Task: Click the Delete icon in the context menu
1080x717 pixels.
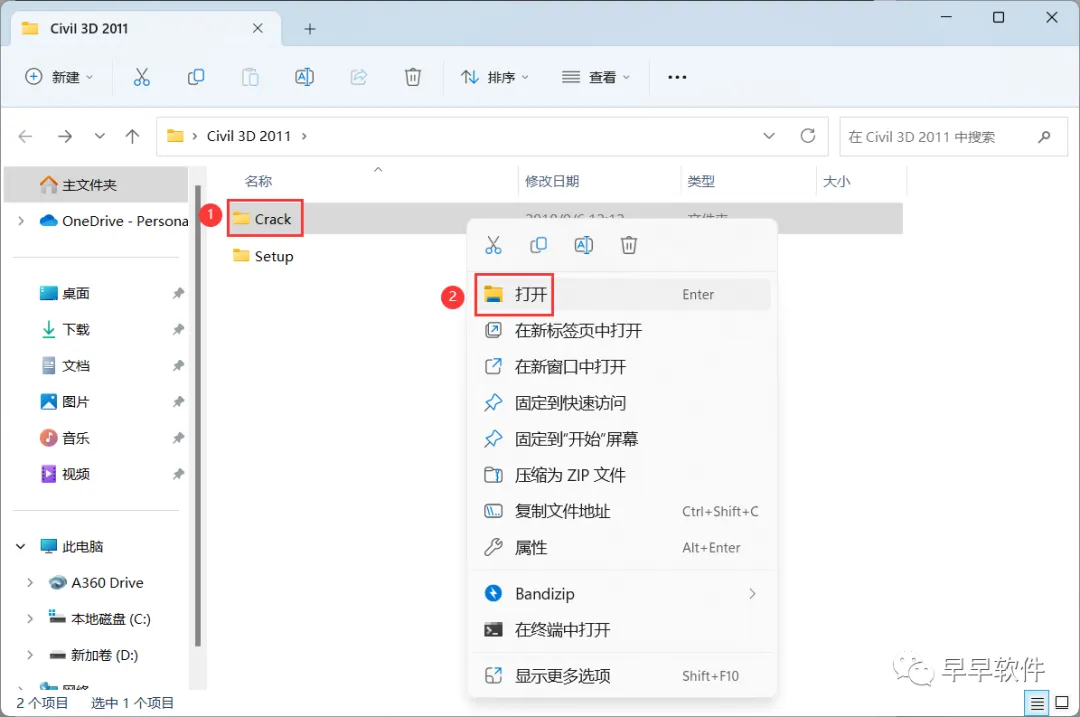Action: click(x=629, y=245)
